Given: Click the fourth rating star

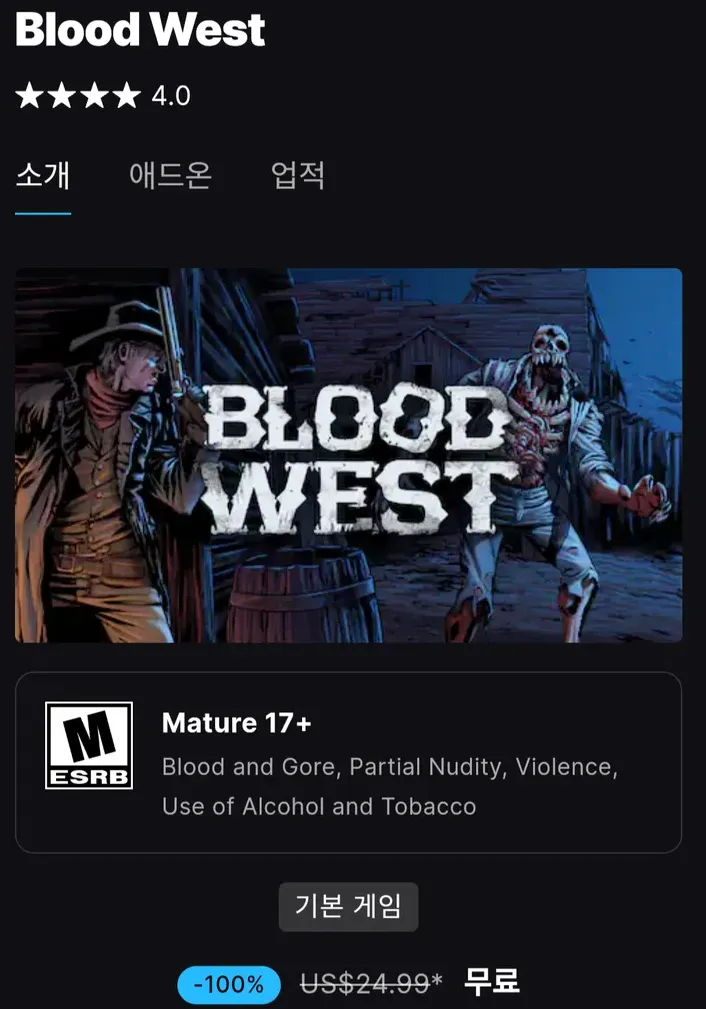Looking at the screenshot, I should [x=127, y=95].
